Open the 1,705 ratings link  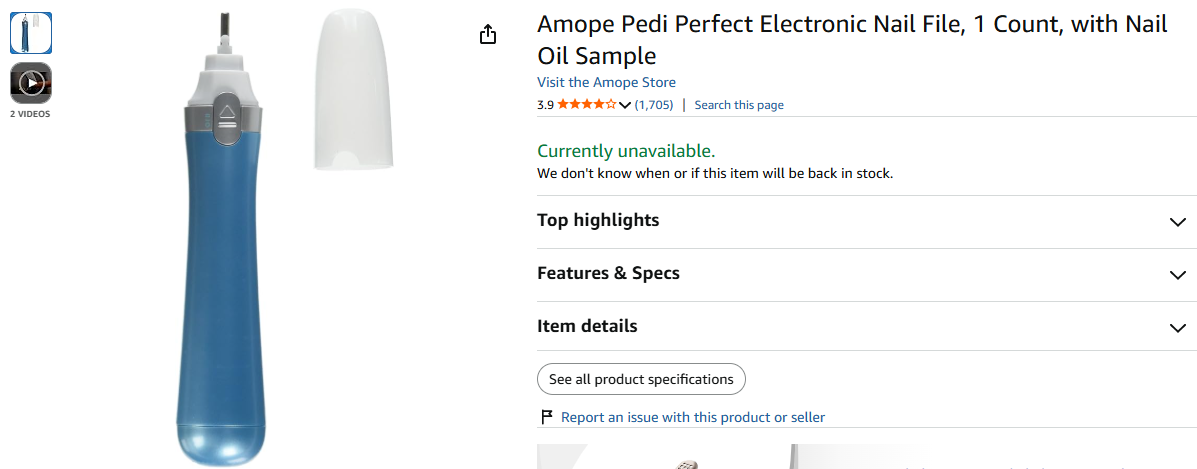(654, 105)
